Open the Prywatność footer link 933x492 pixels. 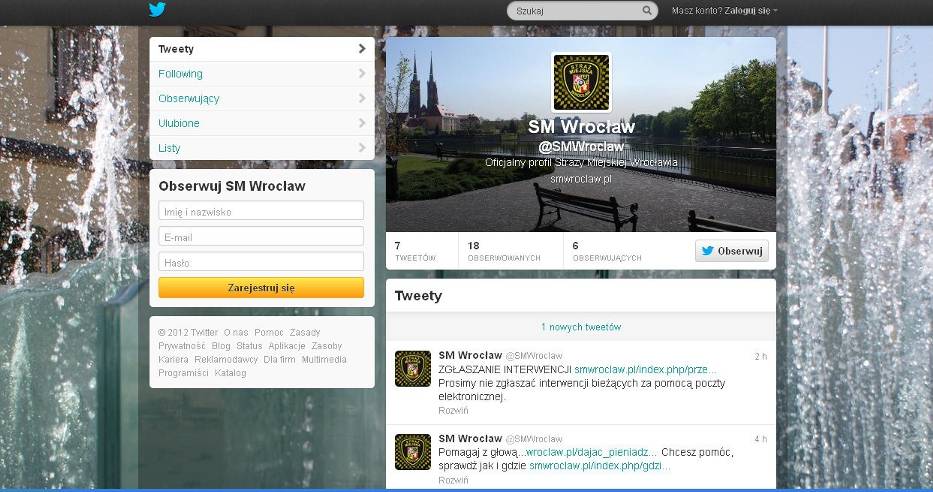coord(181,346)
